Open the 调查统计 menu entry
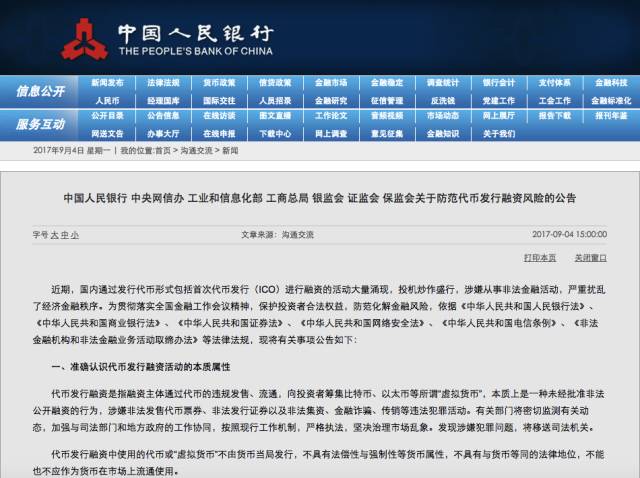 443,83
